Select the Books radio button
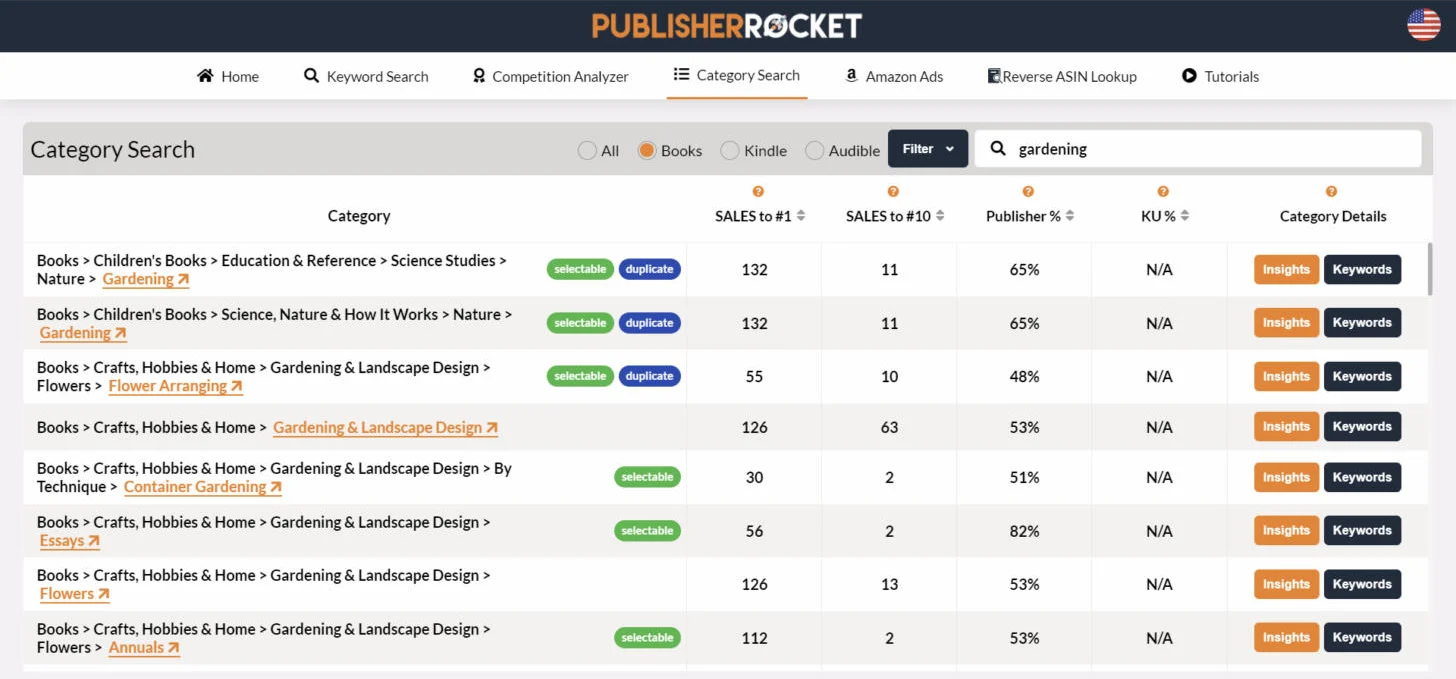This screenshot has height=679, width=1456. coord(647,150)
